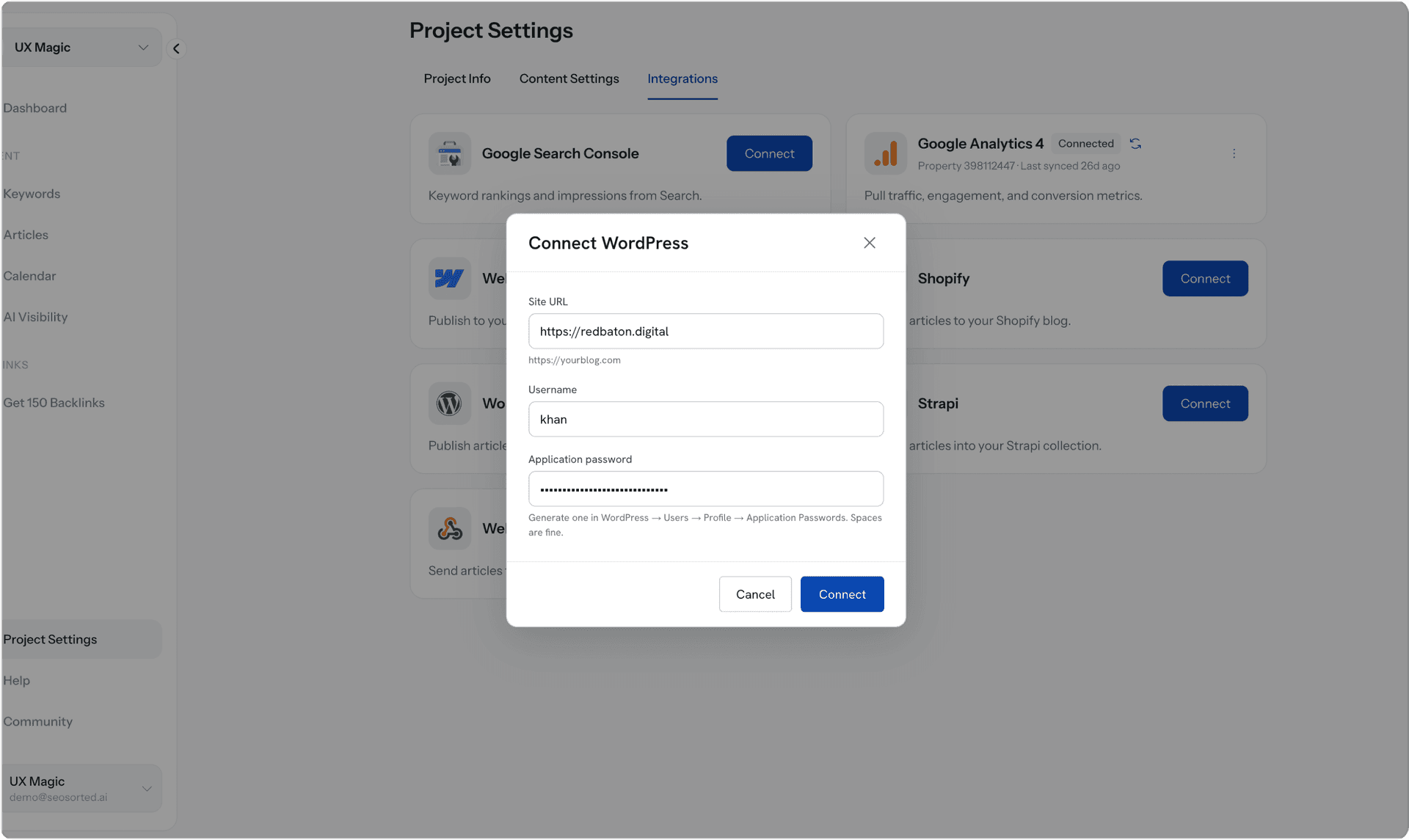Close the Connect WordPress dialog
The height and width of the screenshot is (840, 1409).
[870, 243]
